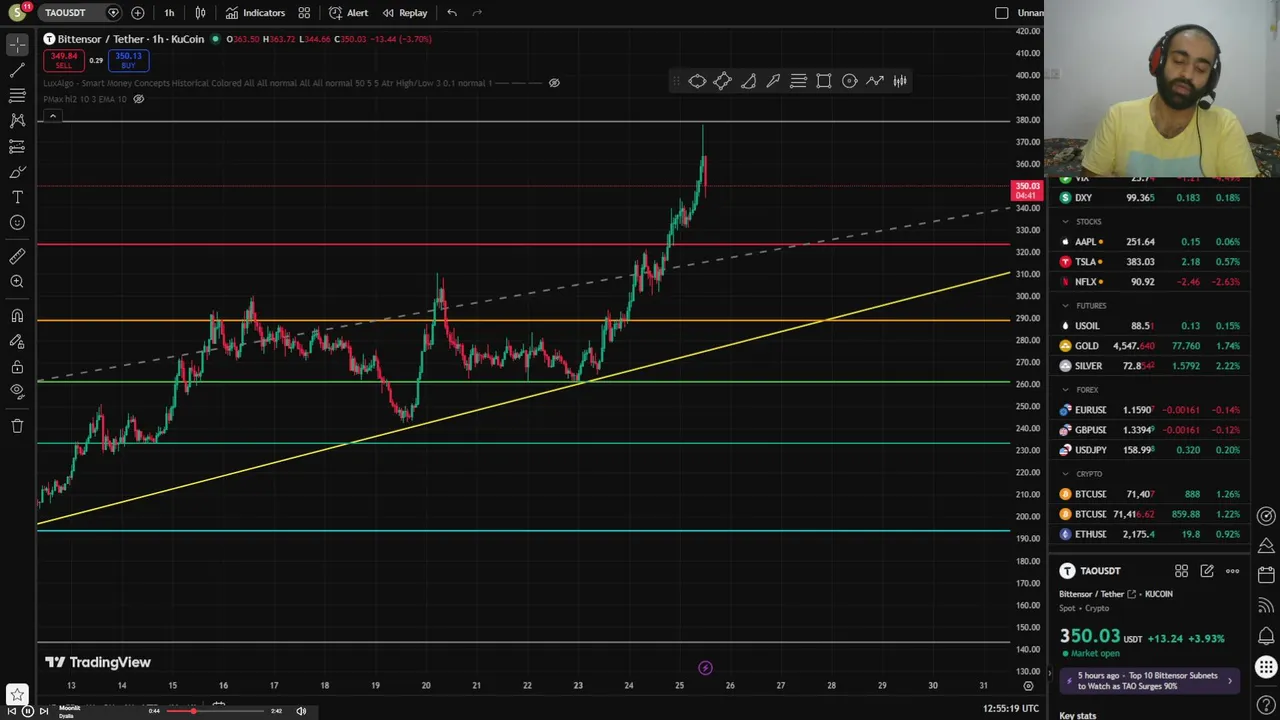Click the 350.13 BUY button
1280x720 pixels.
pos(128,60)
